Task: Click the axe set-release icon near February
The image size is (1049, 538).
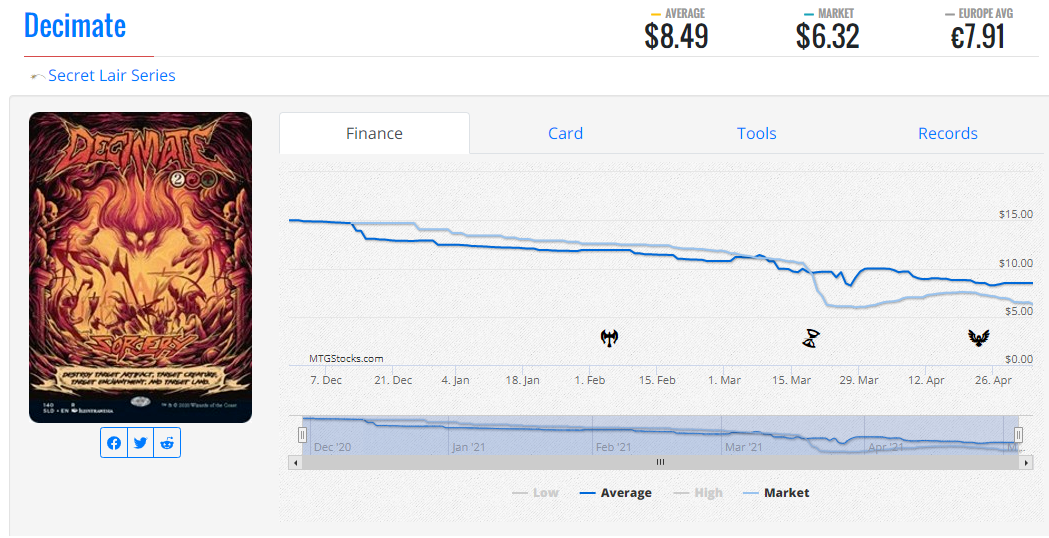Action: click(x=609, y=338)
